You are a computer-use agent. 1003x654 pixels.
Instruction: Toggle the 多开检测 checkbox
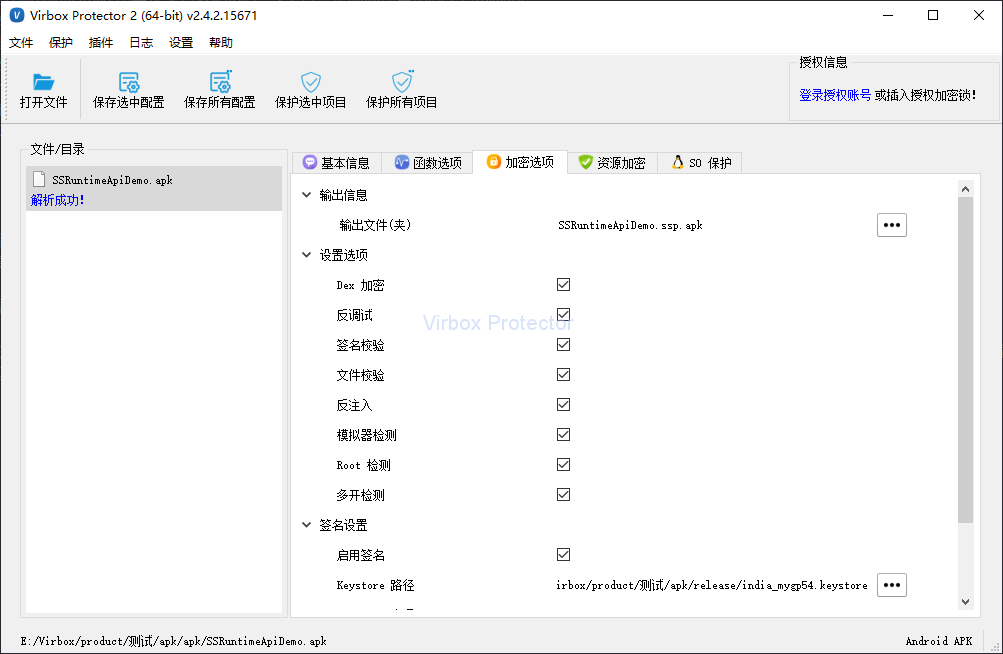click(x=564, y=495)
